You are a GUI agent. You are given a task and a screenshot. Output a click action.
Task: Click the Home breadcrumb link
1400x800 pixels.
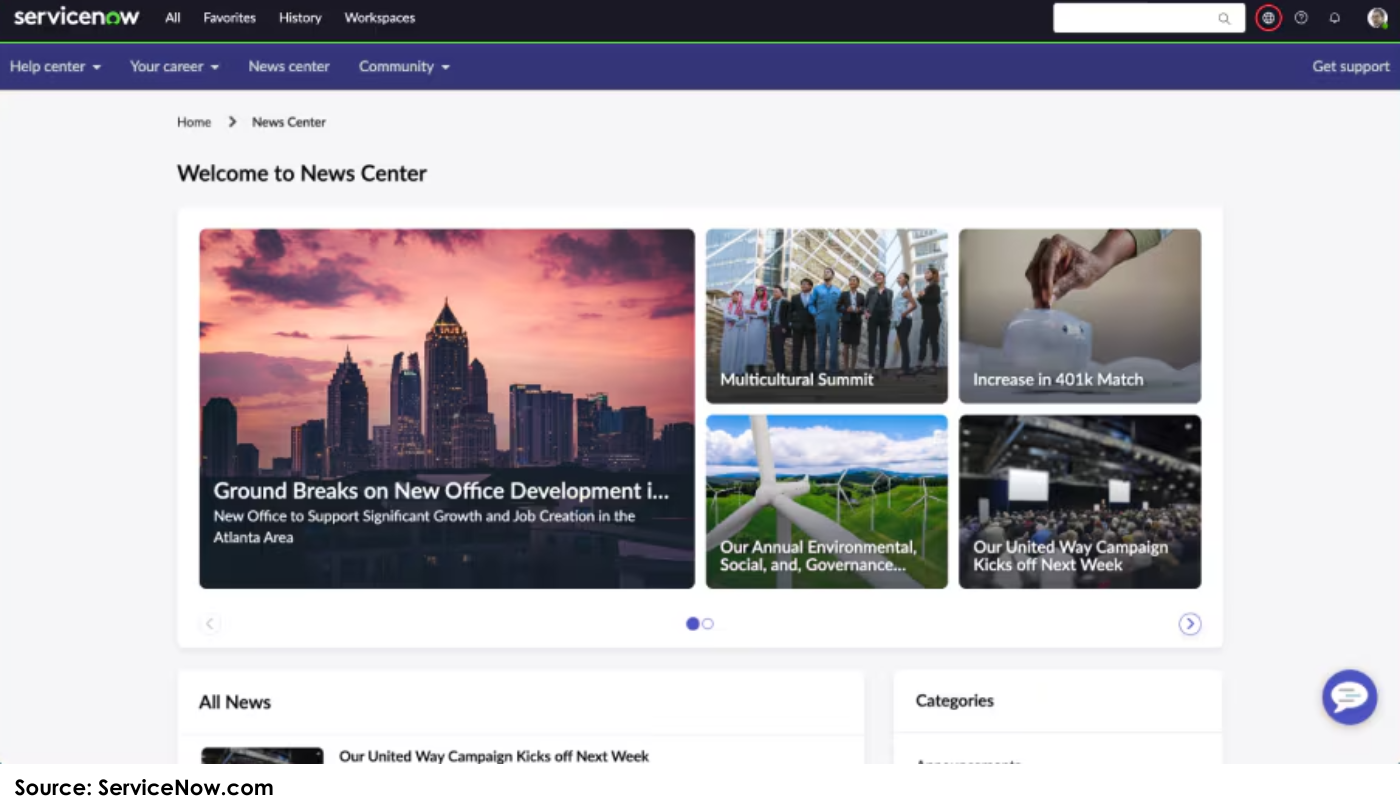click(194, 121)
